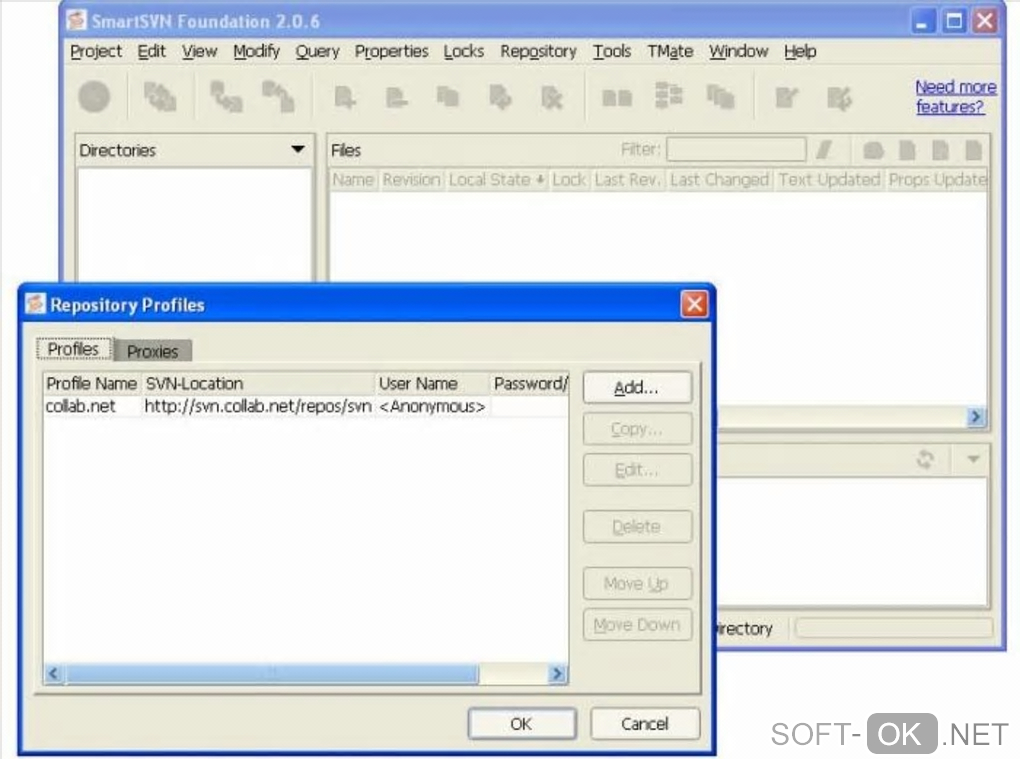Screen dimensions: 1020x759
Task: Open the dropdown arrow beside the lower panel refresh icon
Action: coord(973,460)
